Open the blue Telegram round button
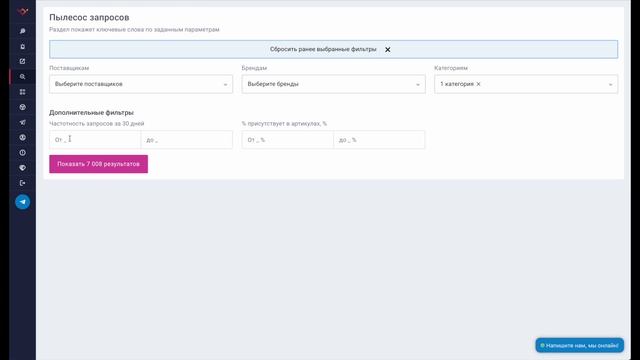The width and height of the screenshot is (640, 360). (22, 202)
